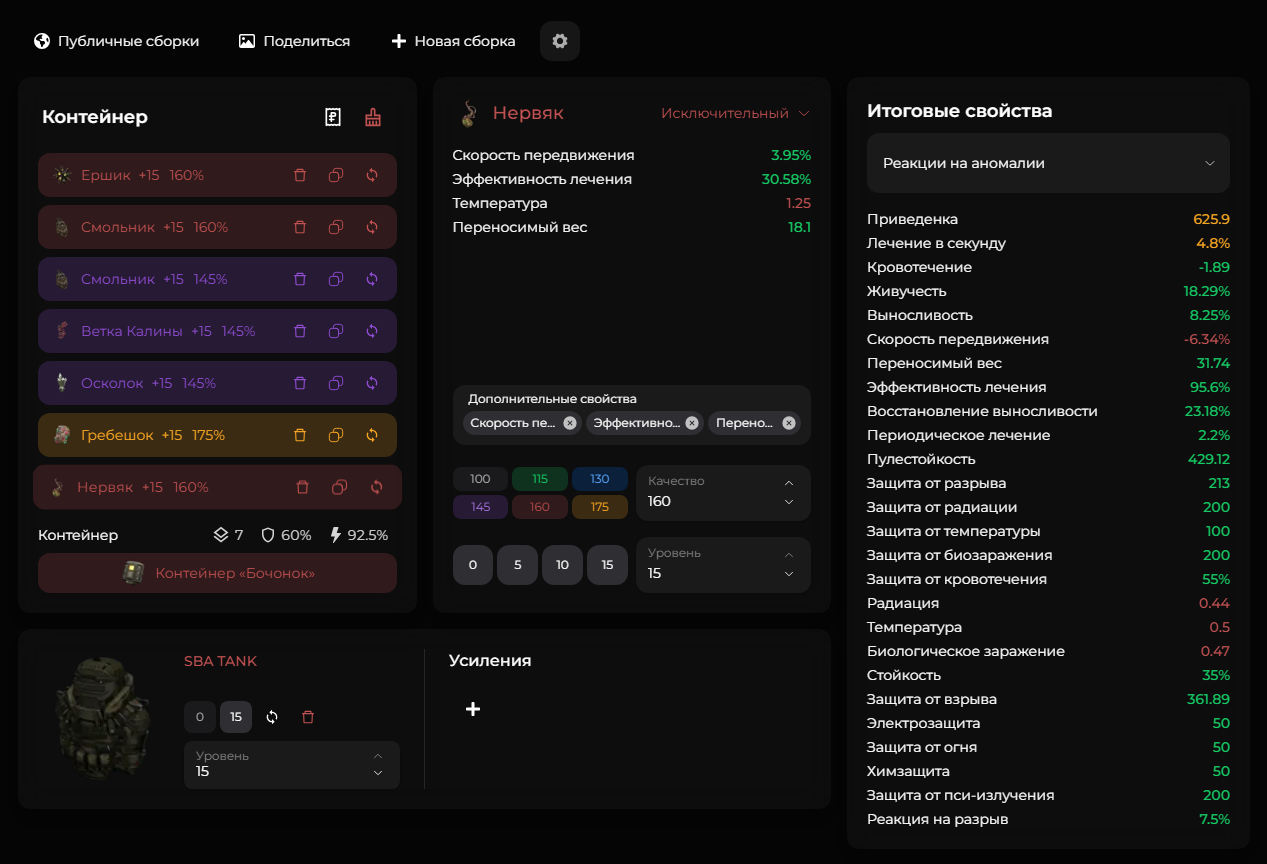Screen dimensions: 1267x864
Task: Replace SBA TANK armor with swap icon
Action: point(272,717)
